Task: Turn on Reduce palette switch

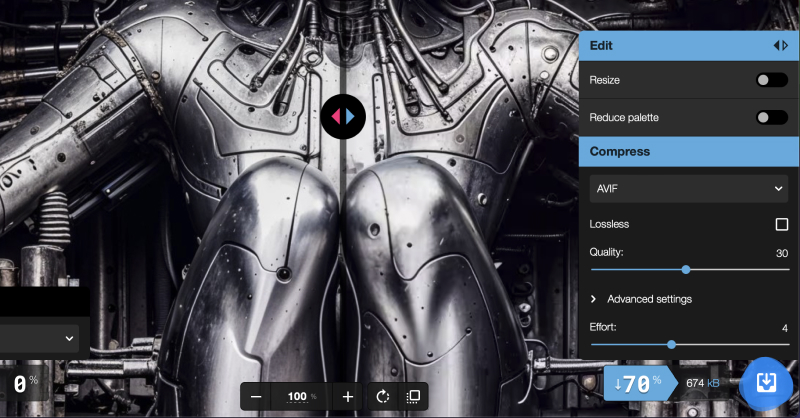Action: coord(771,118)
